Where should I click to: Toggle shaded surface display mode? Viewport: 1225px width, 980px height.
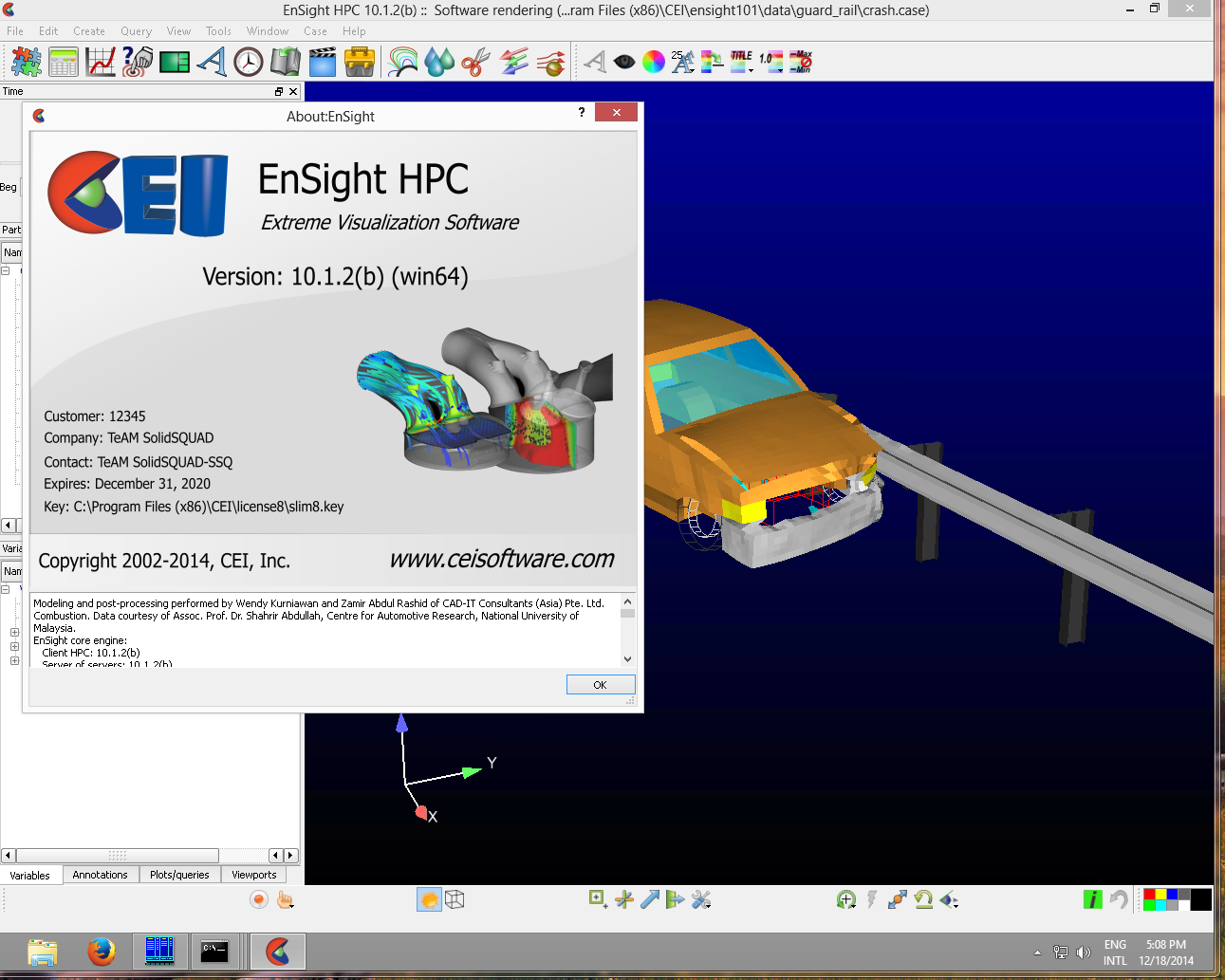[x=429, y=899]
